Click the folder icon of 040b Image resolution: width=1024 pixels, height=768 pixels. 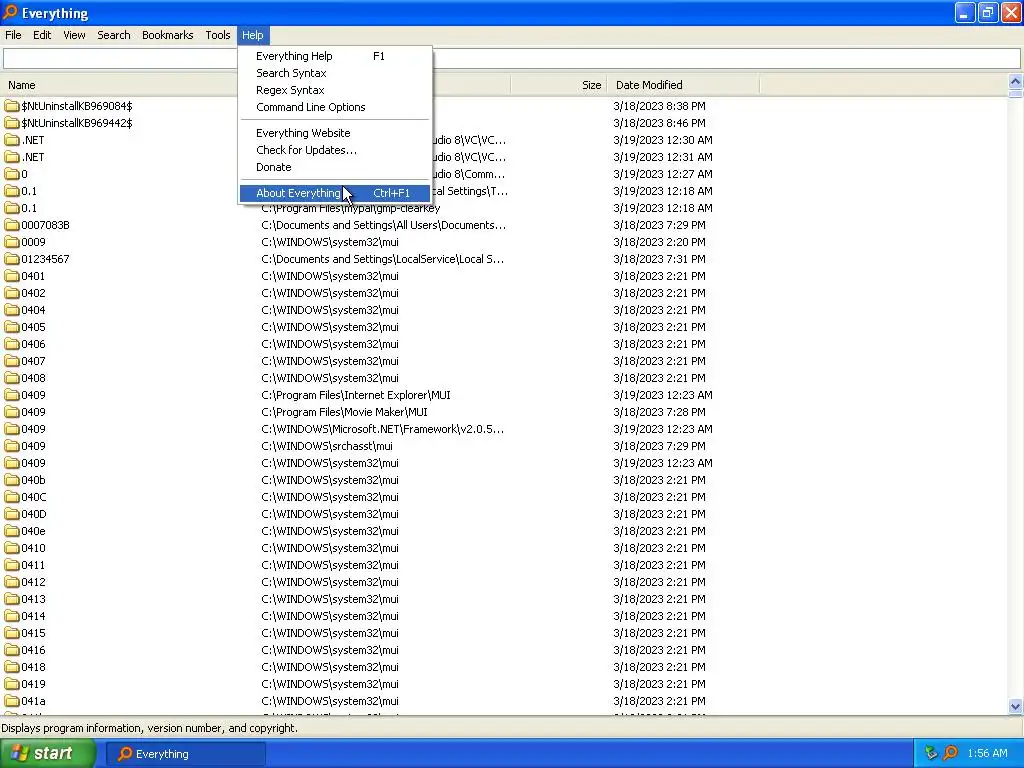click(x=12, y=480)
